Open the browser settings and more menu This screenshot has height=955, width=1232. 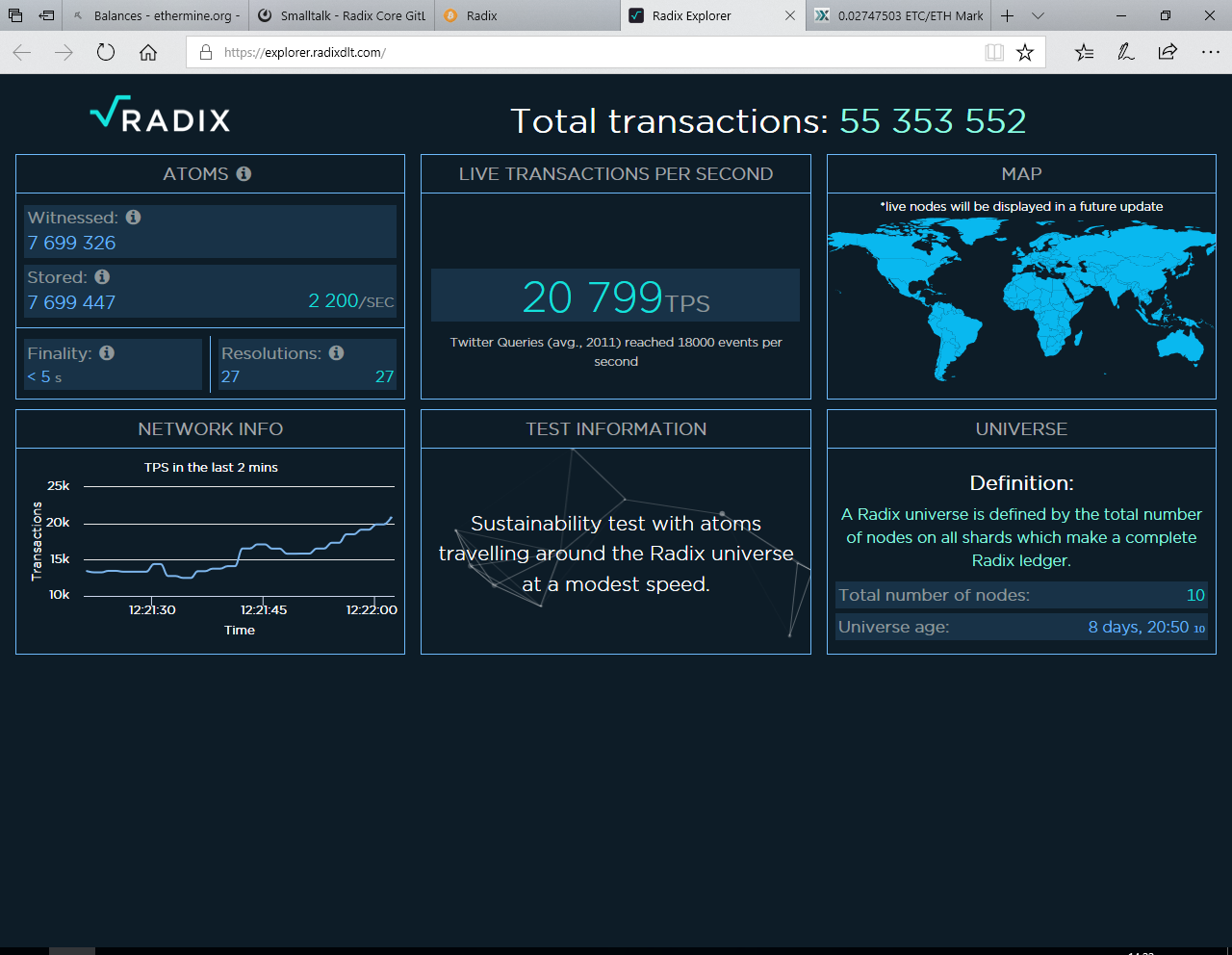[x=1211, y=53]
